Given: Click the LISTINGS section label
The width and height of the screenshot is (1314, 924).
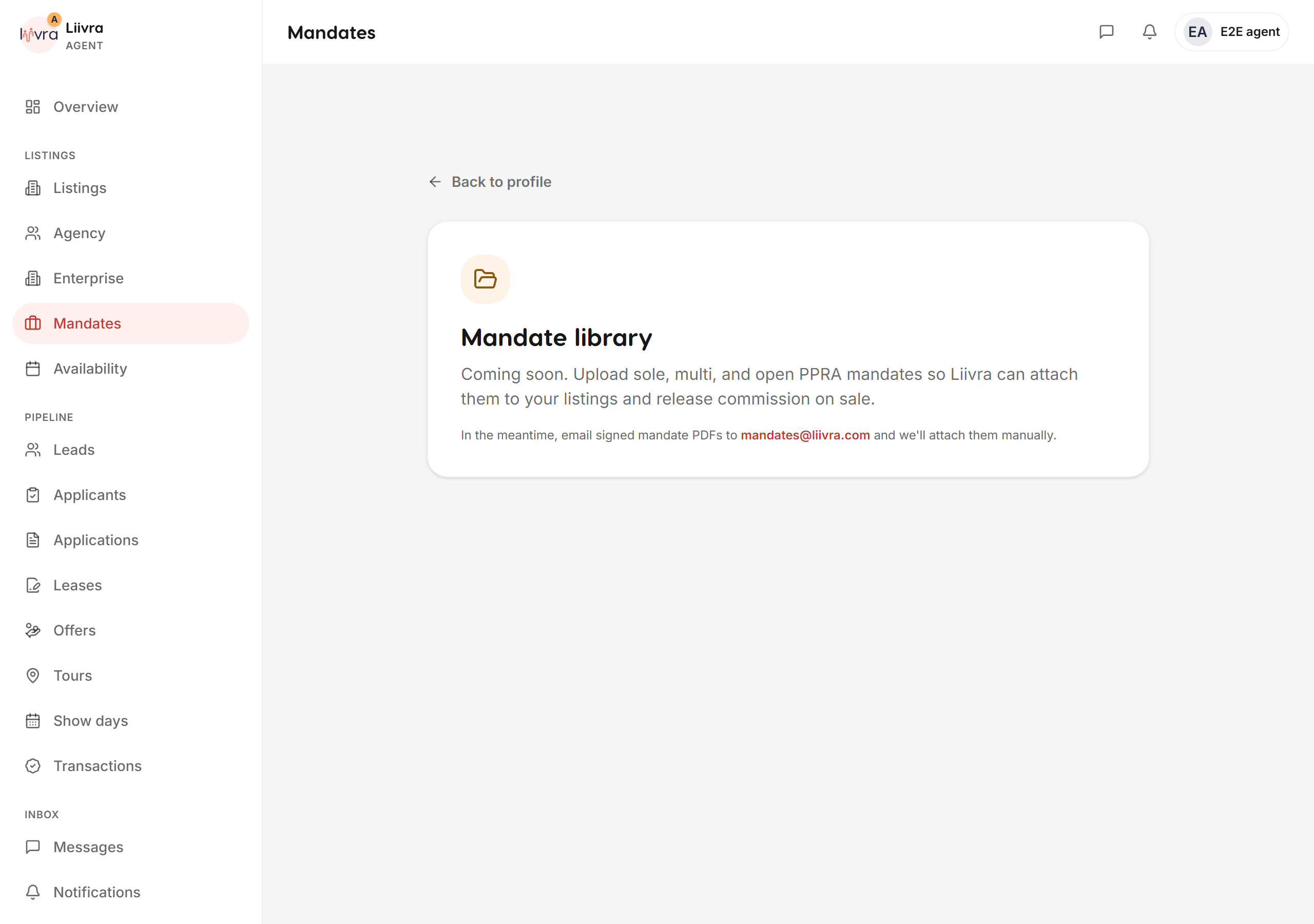Looking at the screenshot, I should tap(50, 156).
